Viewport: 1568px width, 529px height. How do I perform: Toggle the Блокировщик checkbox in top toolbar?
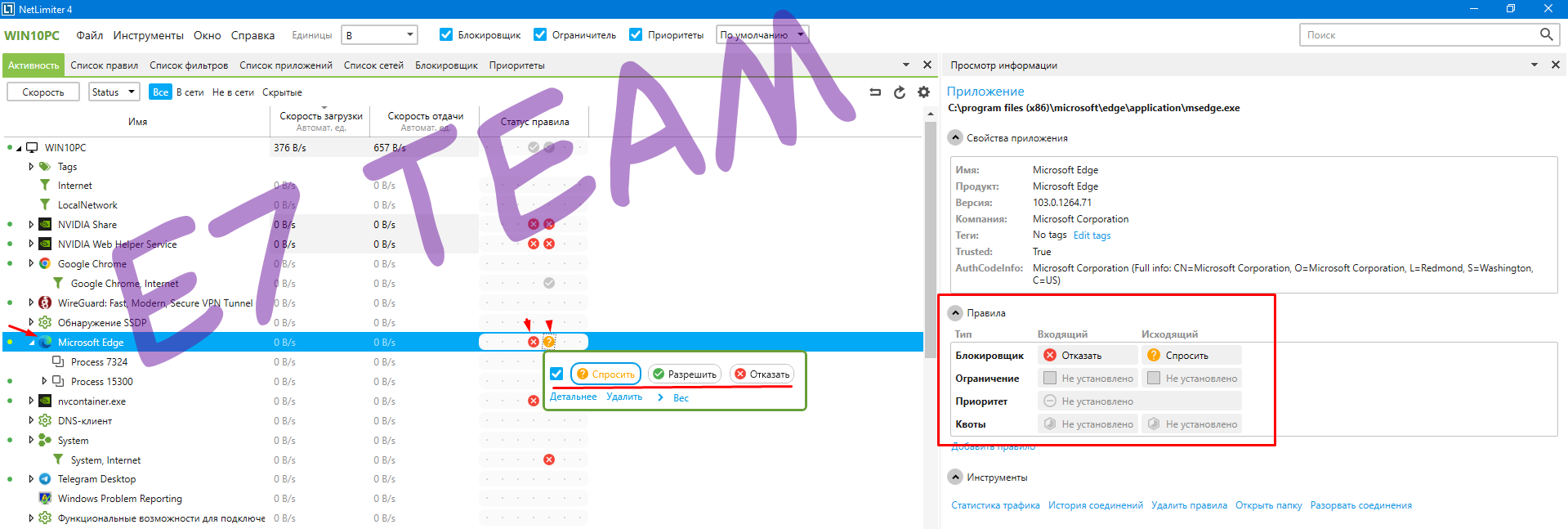click(446, 34)
